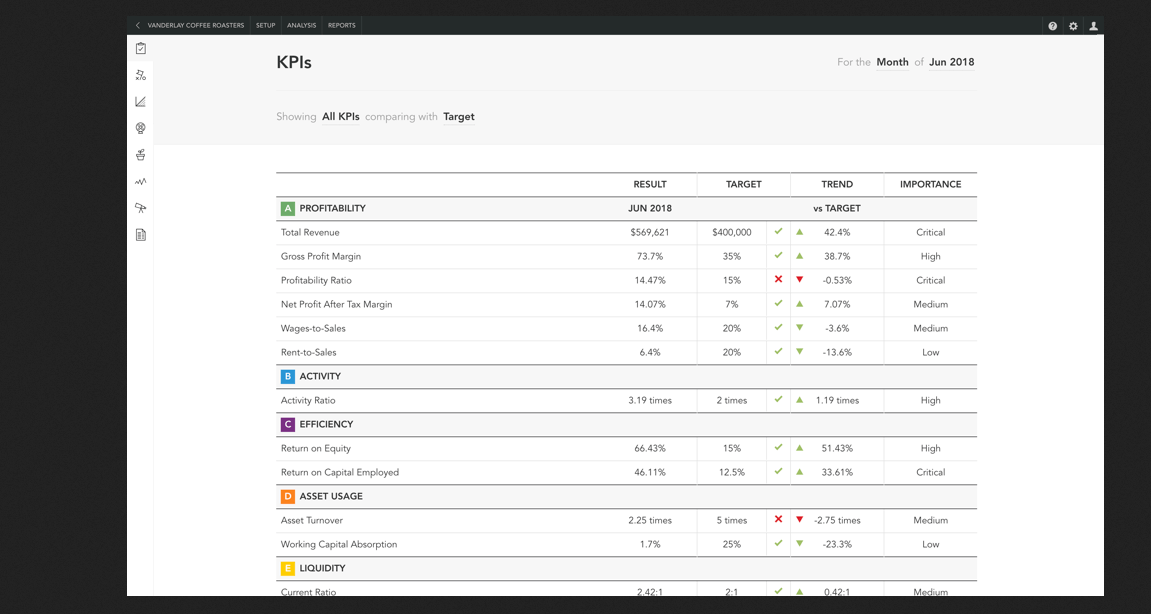Open the All KPIs filter dropdown
Image resolution: width=1151 pixels, height=614 pixels.
[340, 117]
